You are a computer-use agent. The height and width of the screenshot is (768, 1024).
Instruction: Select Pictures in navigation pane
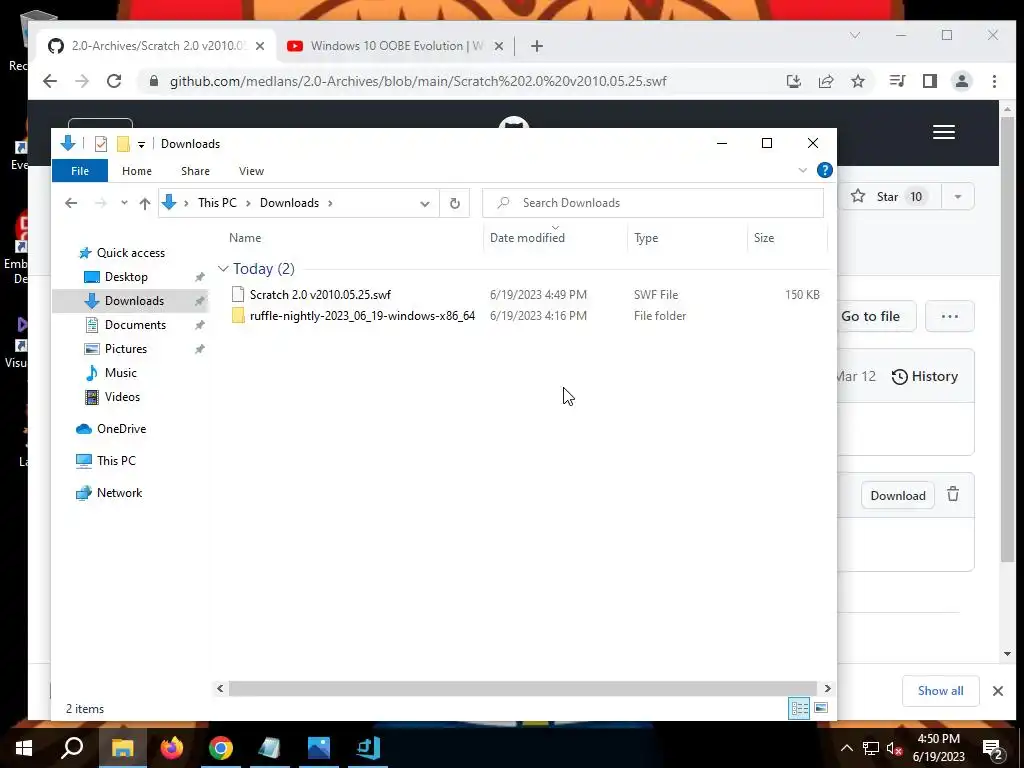click(125, 349)
